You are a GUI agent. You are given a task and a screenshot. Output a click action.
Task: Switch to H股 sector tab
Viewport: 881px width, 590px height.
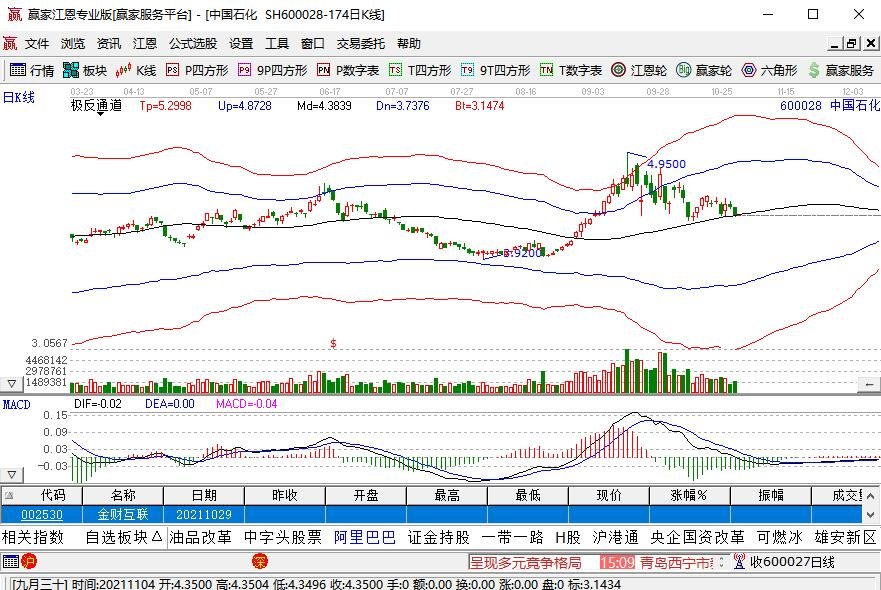[567, 537]
